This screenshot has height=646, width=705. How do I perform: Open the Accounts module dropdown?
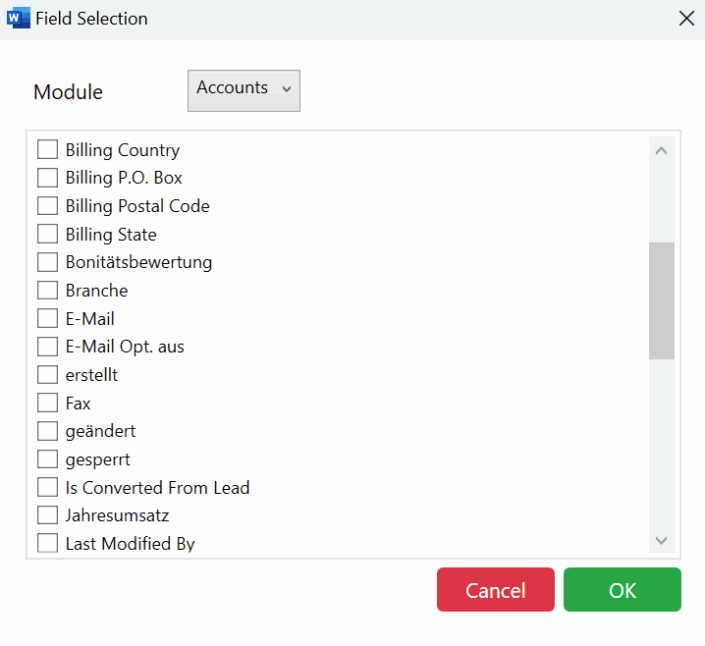coord(244,90)
